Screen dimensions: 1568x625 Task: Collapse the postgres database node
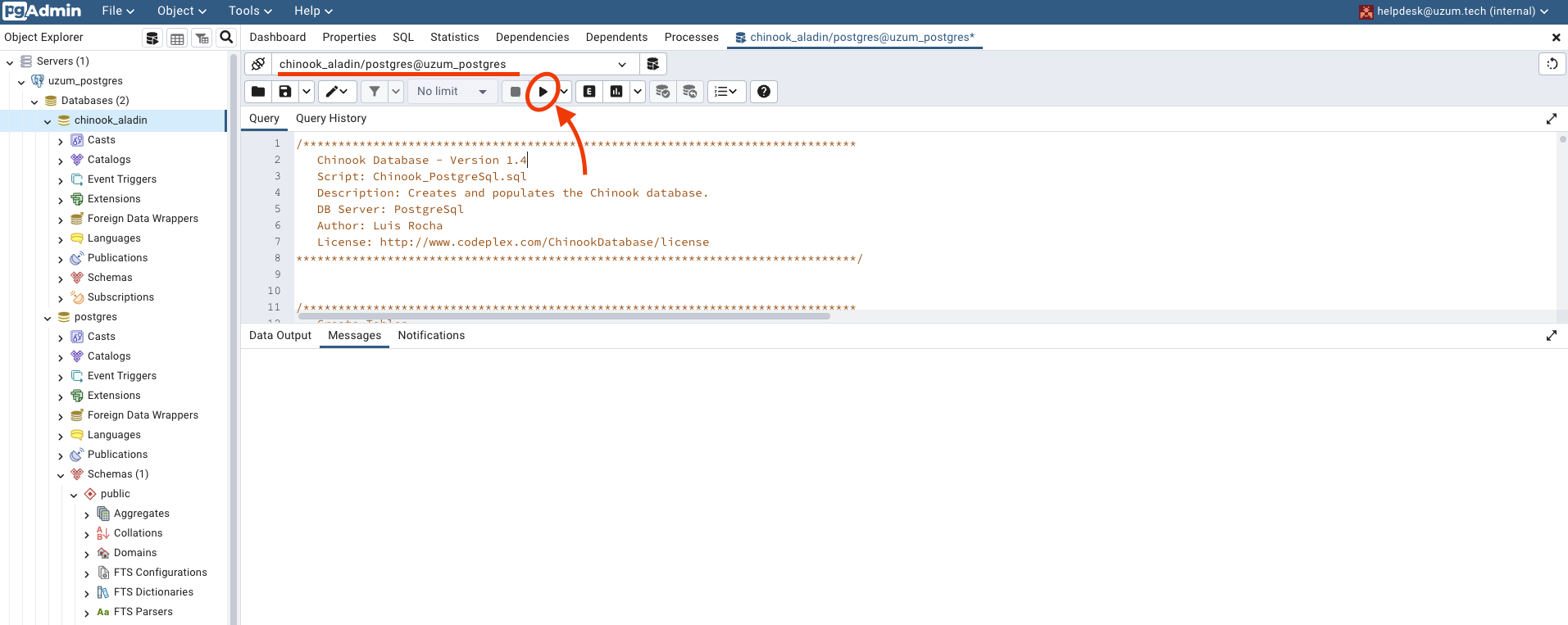point(48,318)
